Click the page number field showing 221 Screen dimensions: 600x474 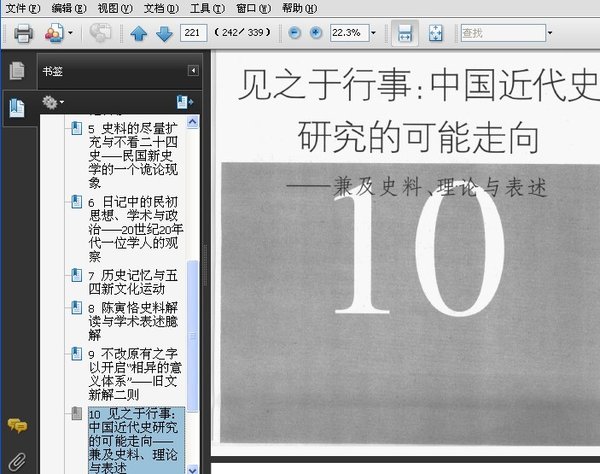click(x=194, y=33)
